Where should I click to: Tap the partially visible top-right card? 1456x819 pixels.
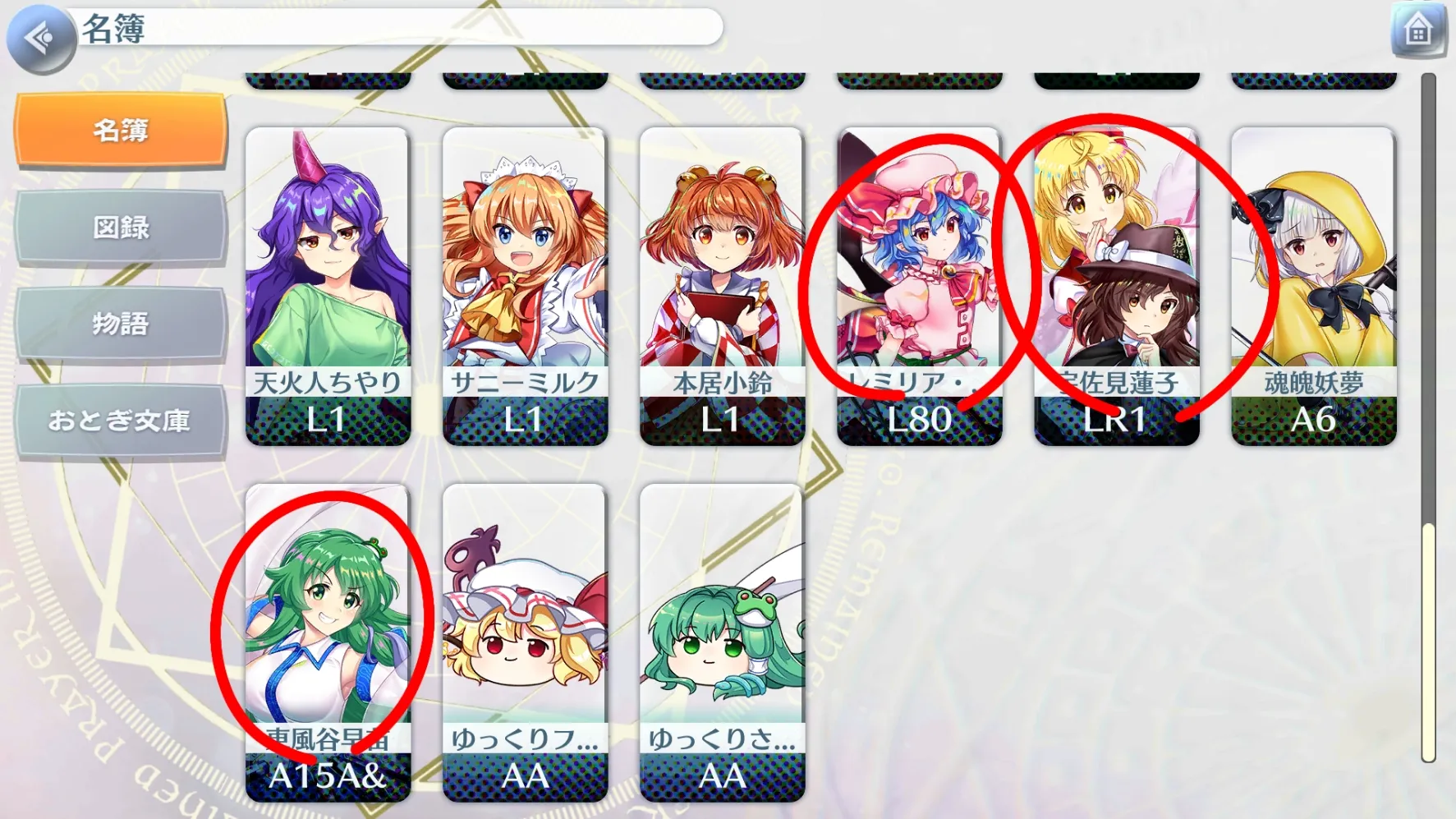(1313, 81)
